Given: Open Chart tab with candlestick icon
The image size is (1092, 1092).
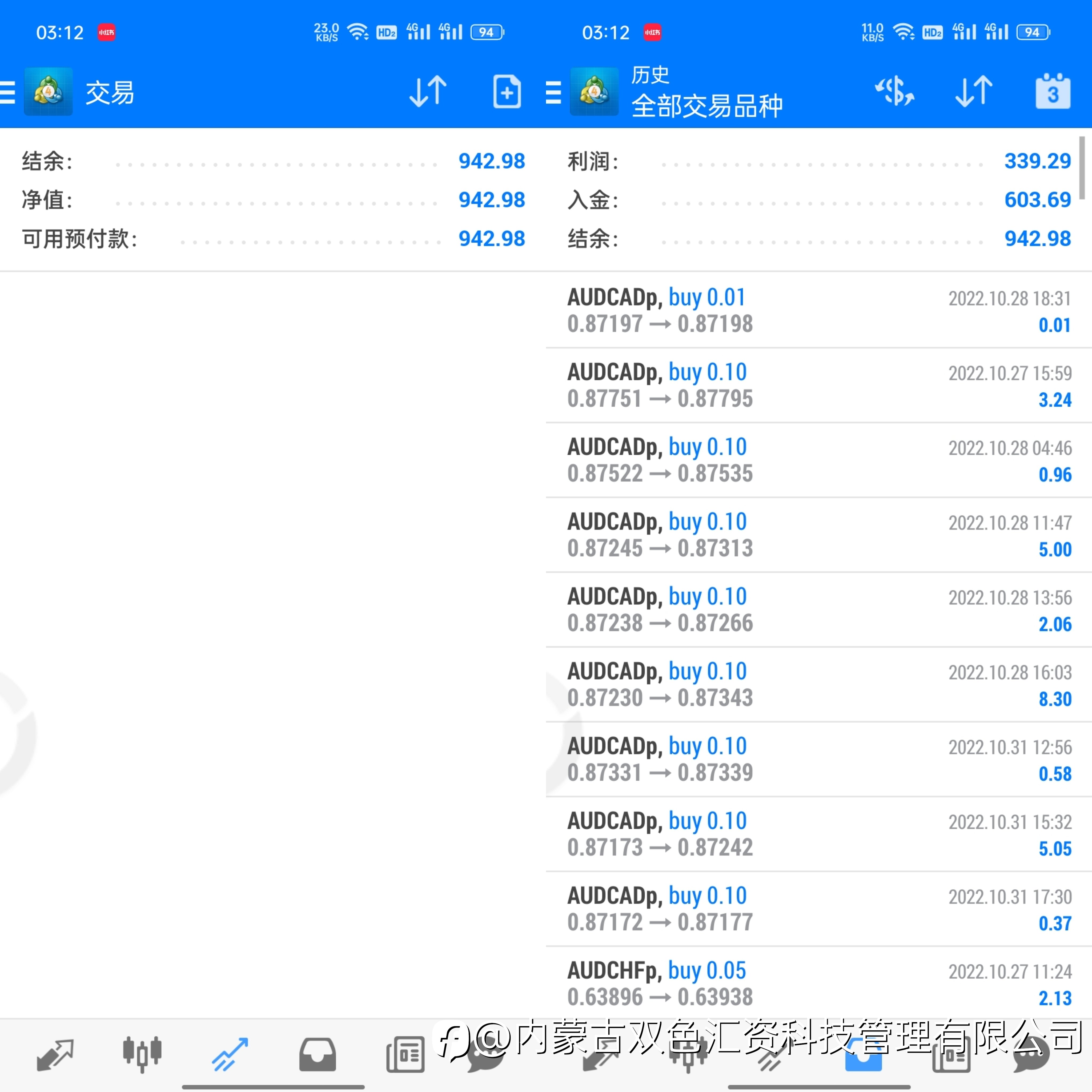Looking at the screenshot, I should 142,1055.
